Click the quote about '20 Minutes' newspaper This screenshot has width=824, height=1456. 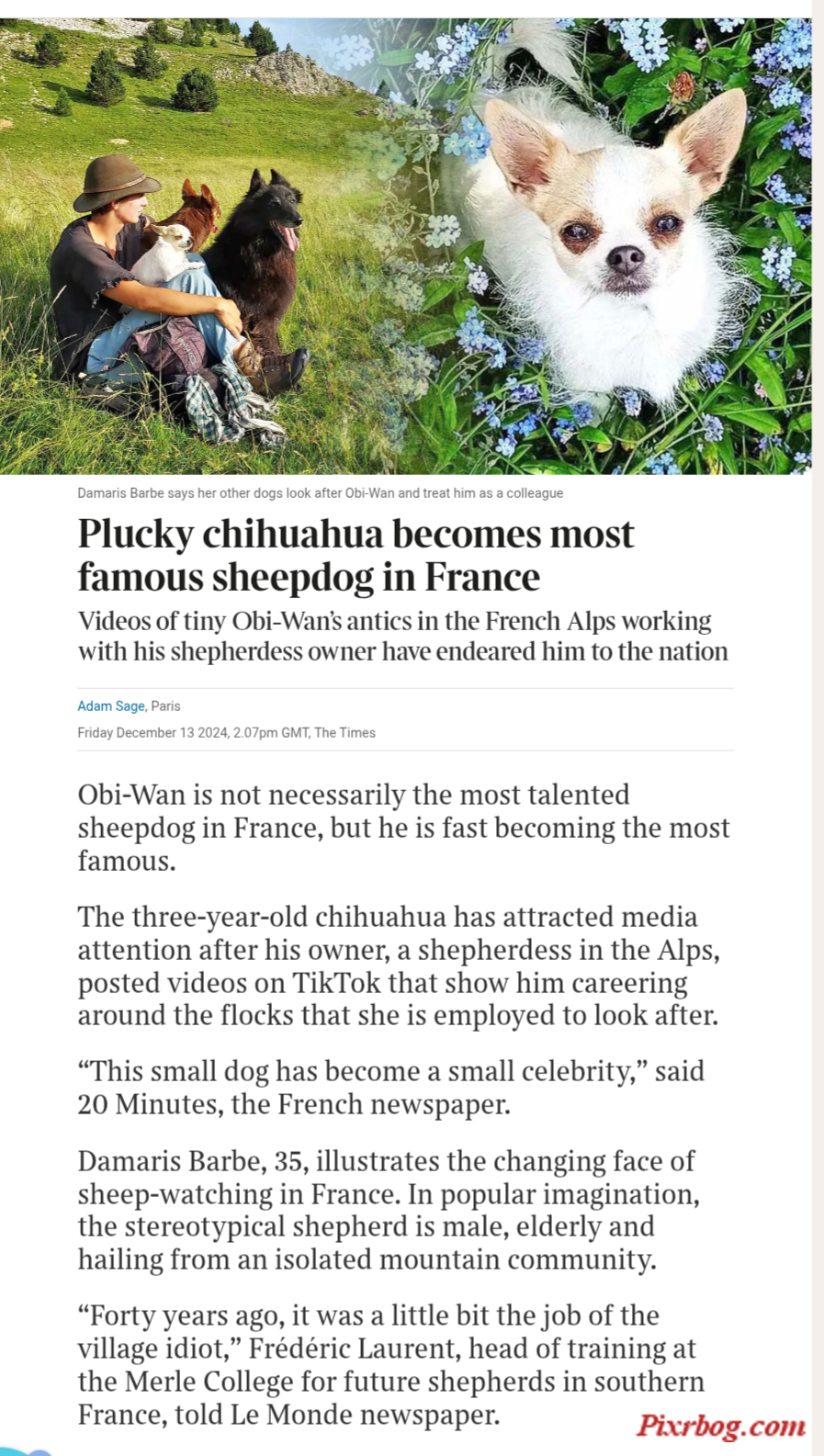390,1087
